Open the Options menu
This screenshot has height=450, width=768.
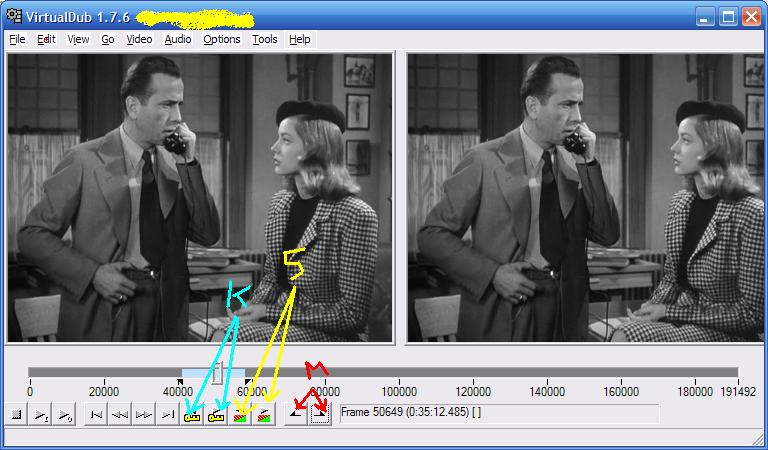tap(222, 39)
